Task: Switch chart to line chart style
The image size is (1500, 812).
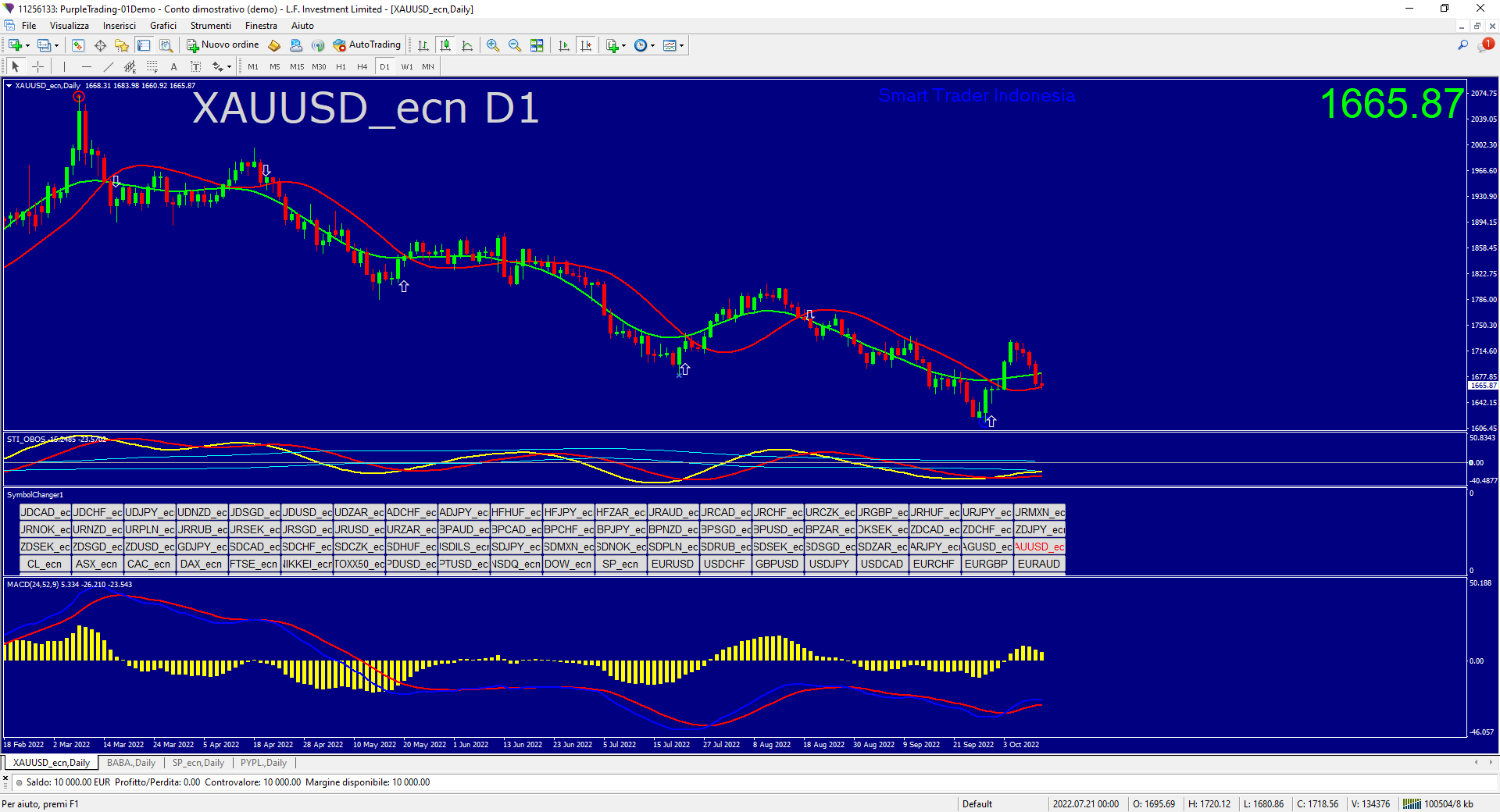Action: pos(467,45)
